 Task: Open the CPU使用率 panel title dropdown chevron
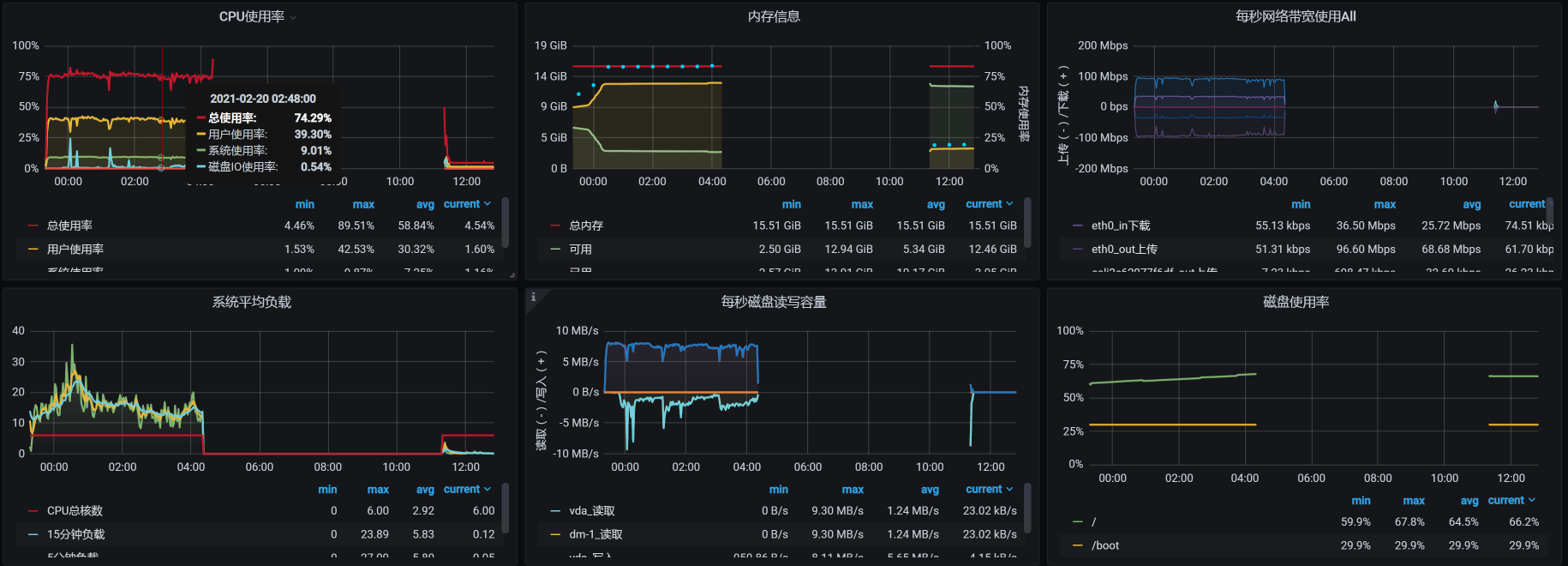click(x=293, y=17)
